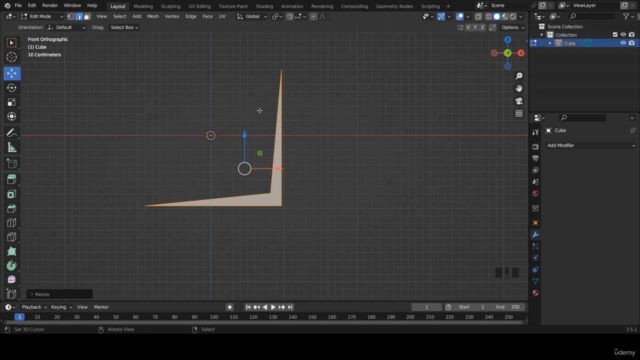Image resolution: width=640 pixels, height=360 pixels.
Task: Click frame 100 on the timeline
Action: point(214,317)
